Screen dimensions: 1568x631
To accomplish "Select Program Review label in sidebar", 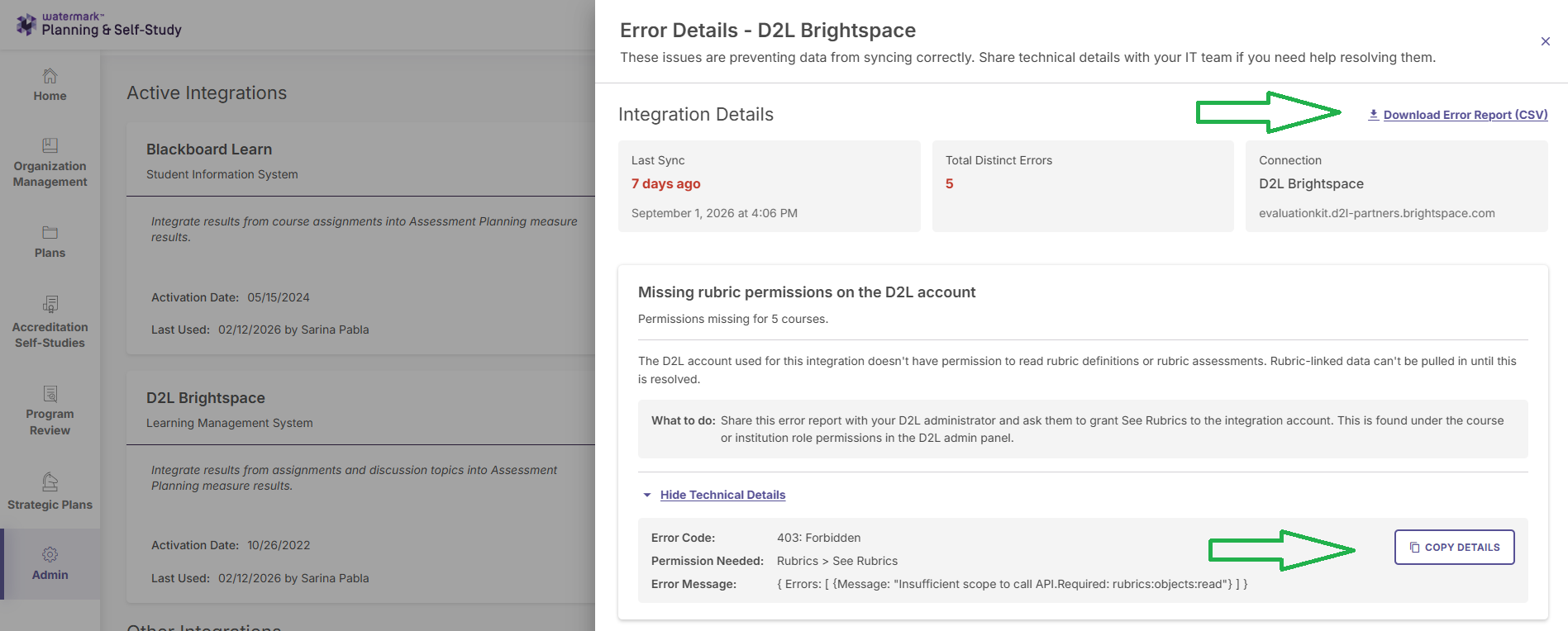I will tap(50, 422).
